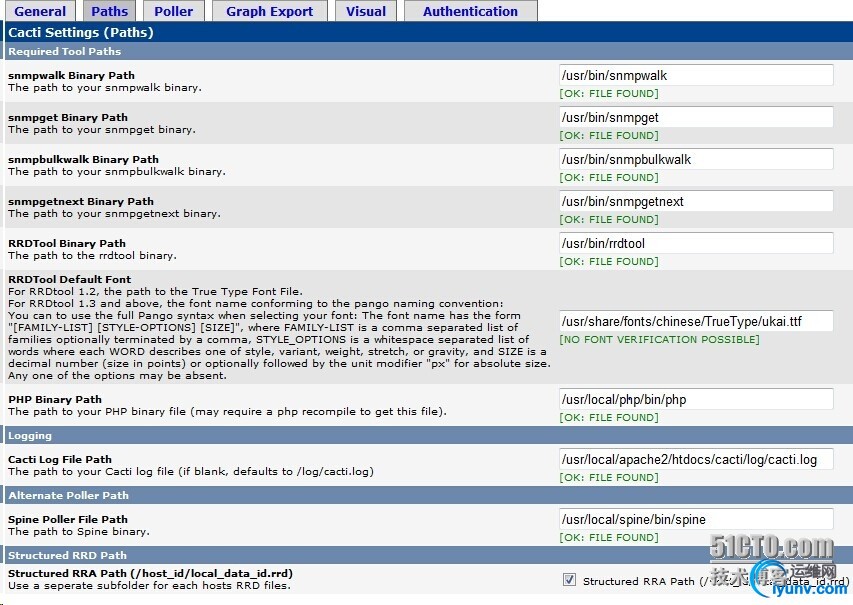
Task: Click the "OK: FILE FOUND" status under snmpbulkwalk
Action: (x=609, y=177)
